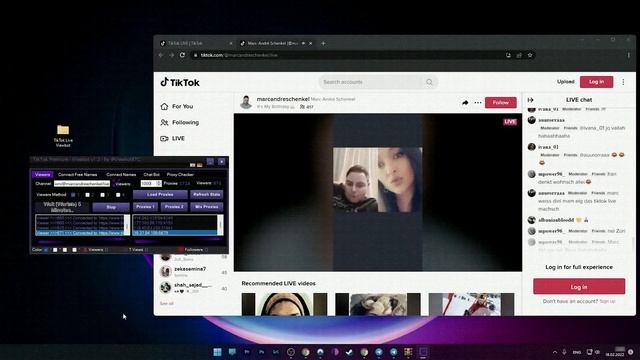
Task: Click the live video player
Action: (378, 192)
